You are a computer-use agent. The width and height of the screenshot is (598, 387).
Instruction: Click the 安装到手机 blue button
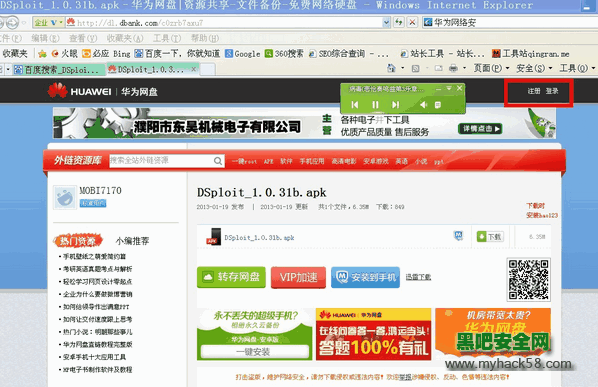point(365,277)
